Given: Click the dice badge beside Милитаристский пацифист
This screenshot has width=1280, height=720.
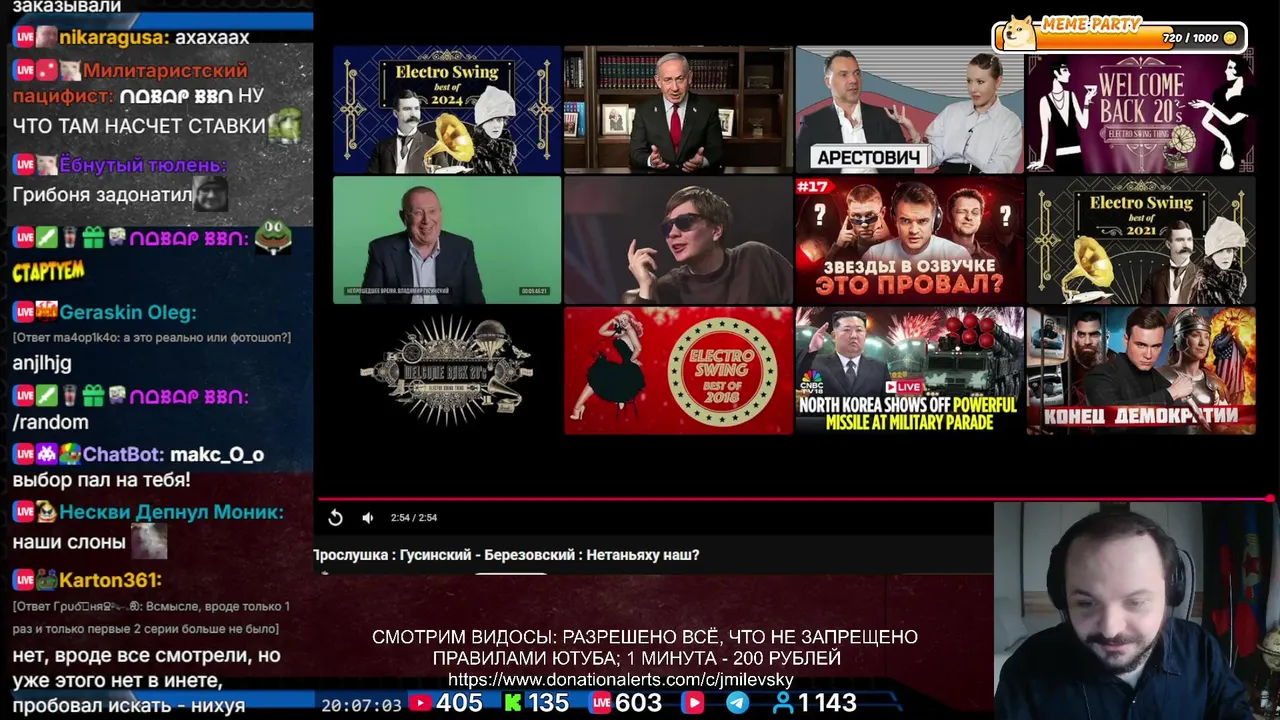Looking at the screenshot, I should (47, 71).
